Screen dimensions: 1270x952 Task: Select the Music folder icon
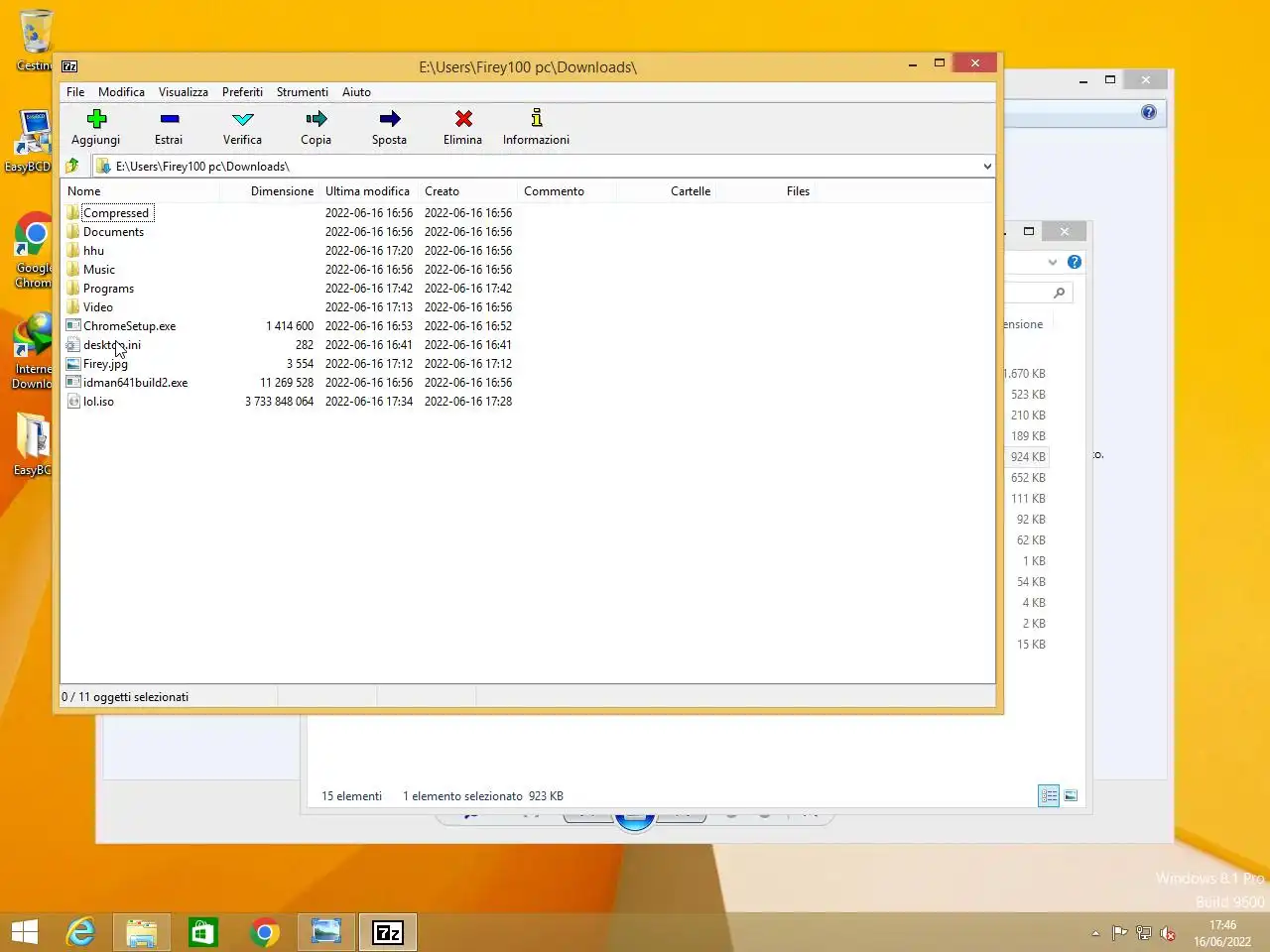[x=73, y=269]
